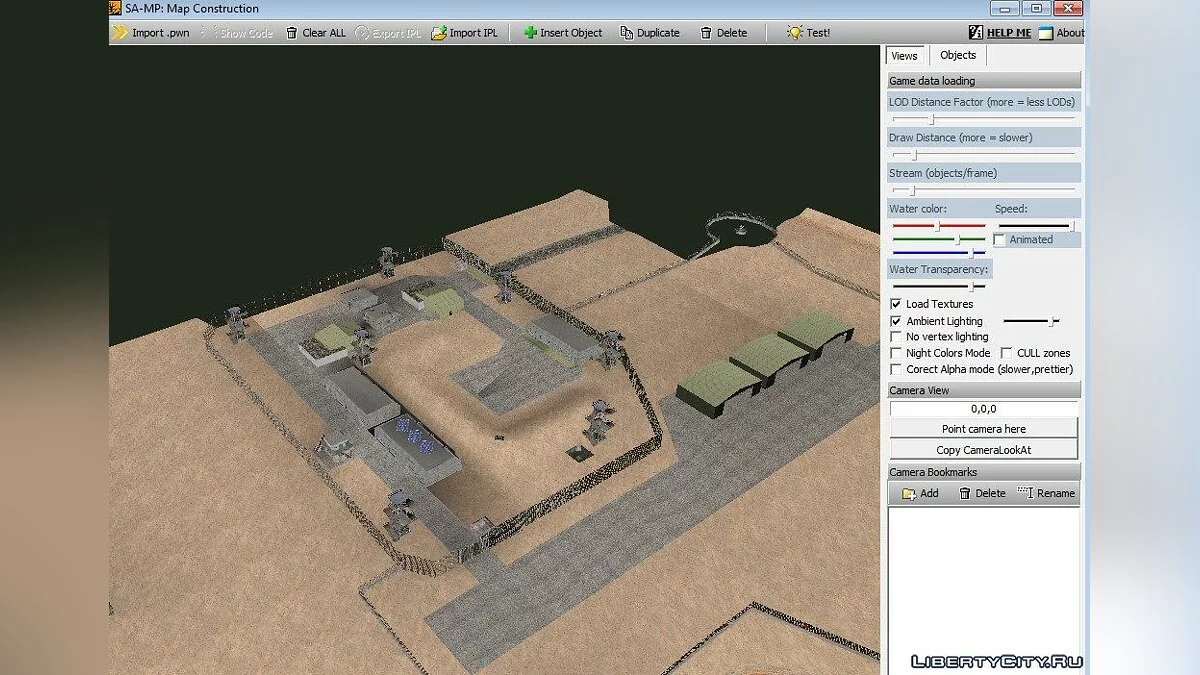Image resolution: width=1200 pixels, height=675 pixels.
Task: Click the green Insert Object plus icon
Action: (530, 33)
